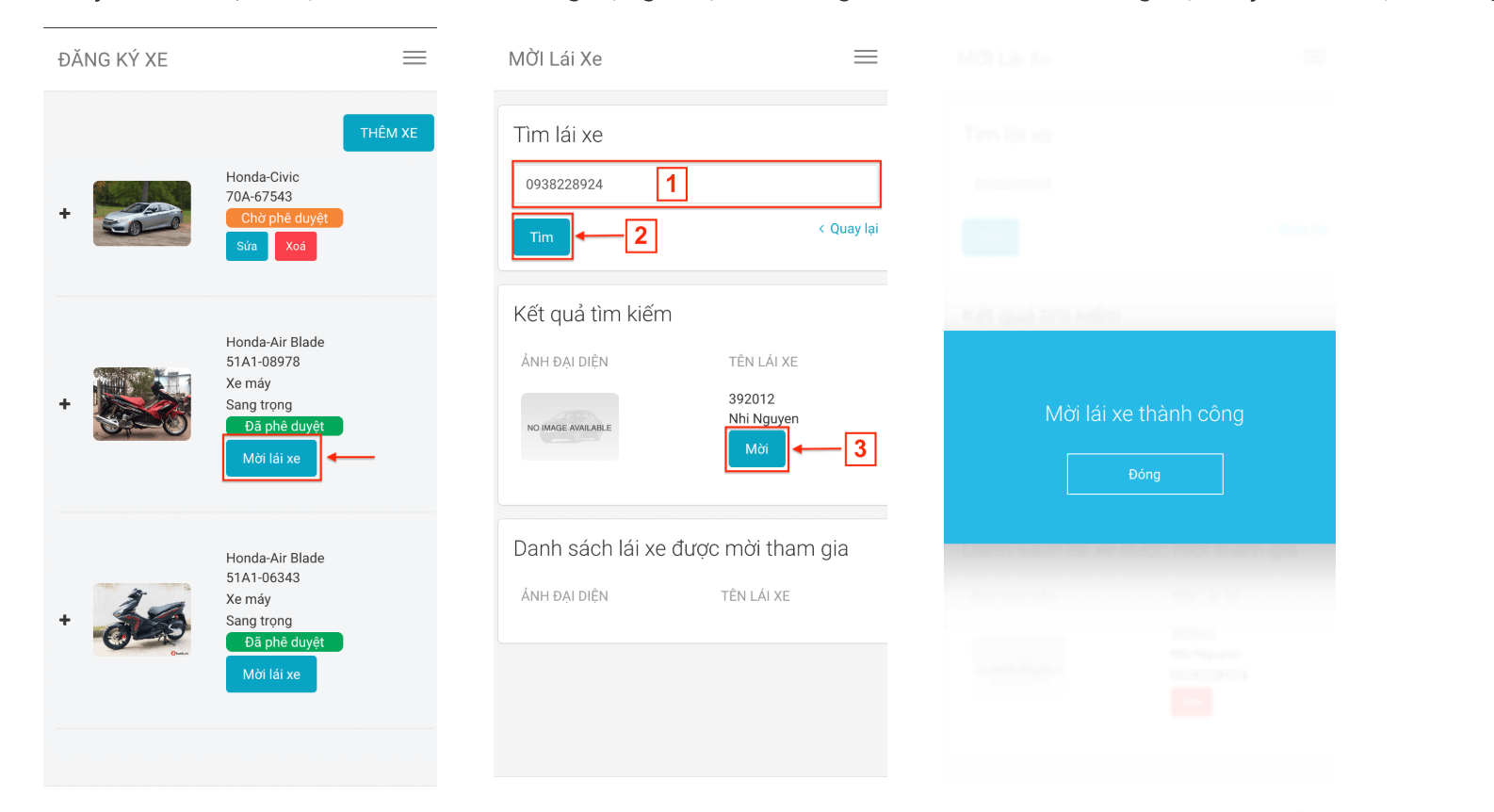Select driver ID 392012
This screenshot has height=812, width=1494.
click(752, 399)
